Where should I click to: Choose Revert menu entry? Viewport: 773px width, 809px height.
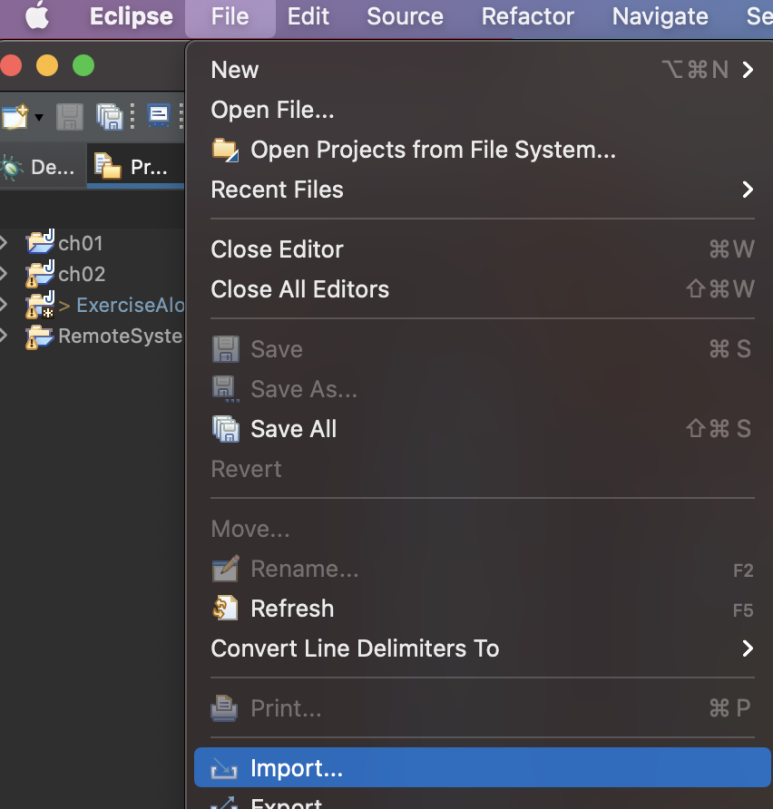coord(482,468)
